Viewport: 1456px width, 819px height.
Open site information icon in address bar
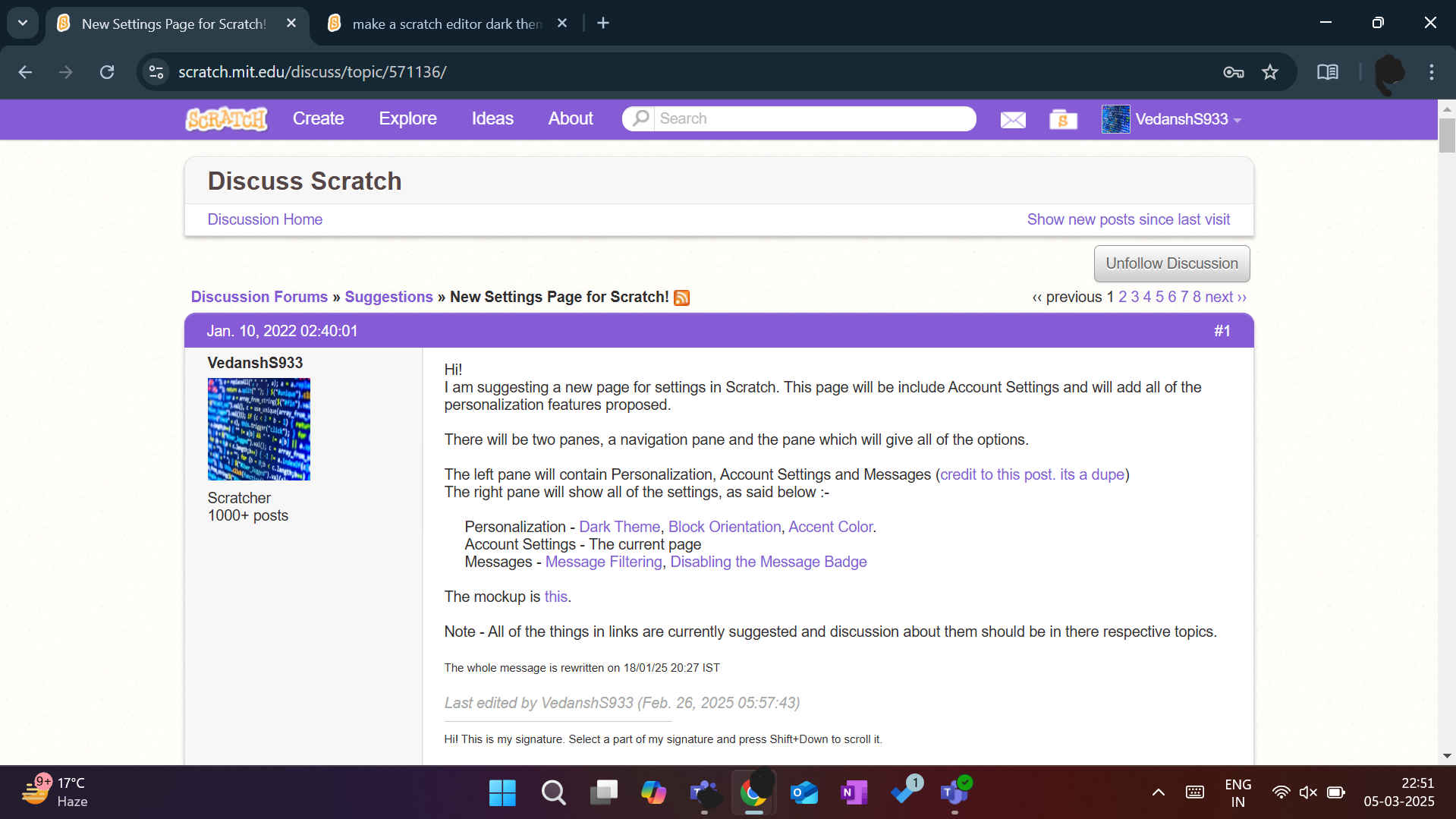tap(156, 72)
